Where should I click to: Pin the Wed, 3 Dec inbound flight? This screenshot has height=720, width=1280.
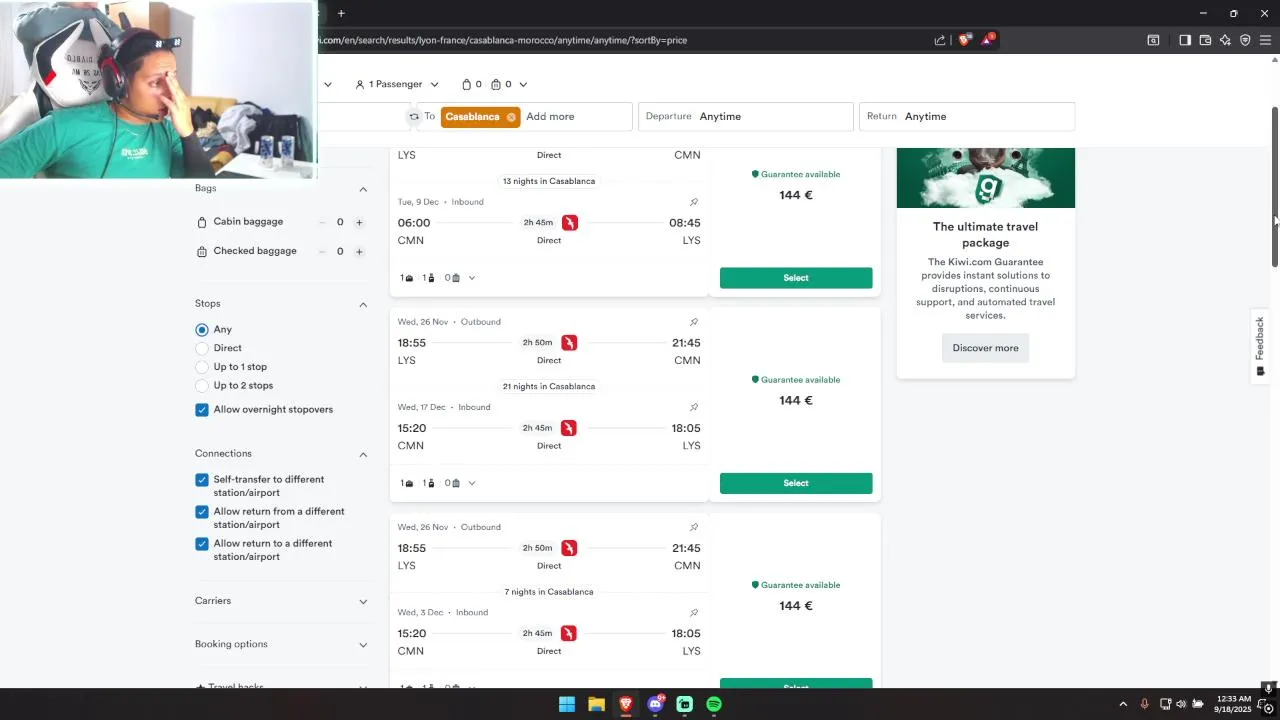point(694,612)
